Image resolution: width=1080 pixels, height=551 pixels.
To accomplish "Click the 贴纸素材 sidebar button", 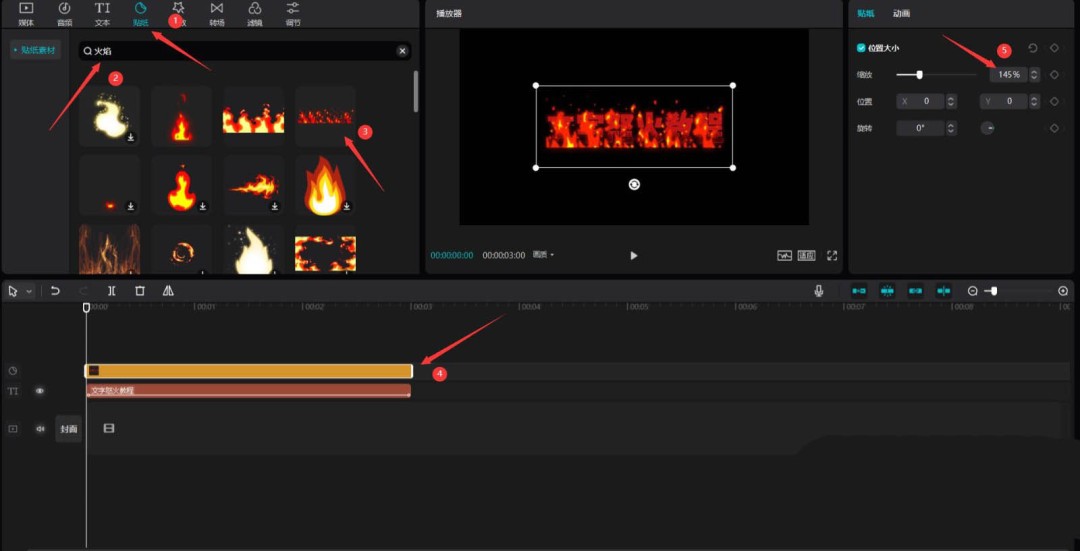I will 36,50.
